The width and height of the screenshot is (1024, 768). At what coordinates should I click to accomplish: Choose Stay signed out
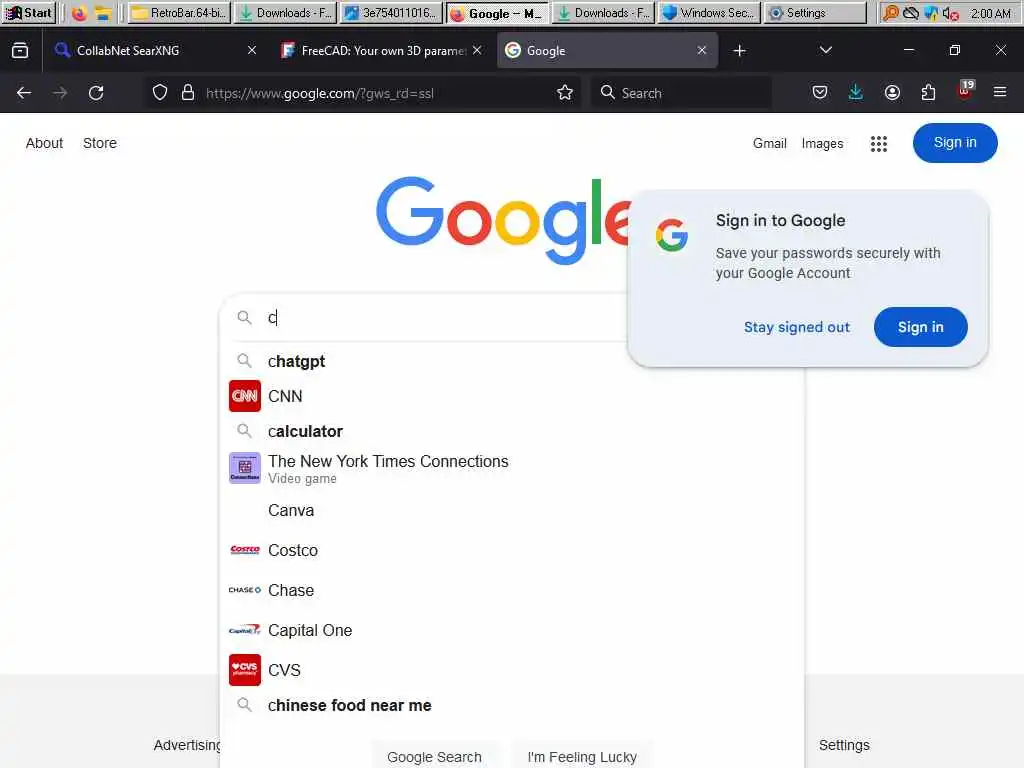point(797,327)
